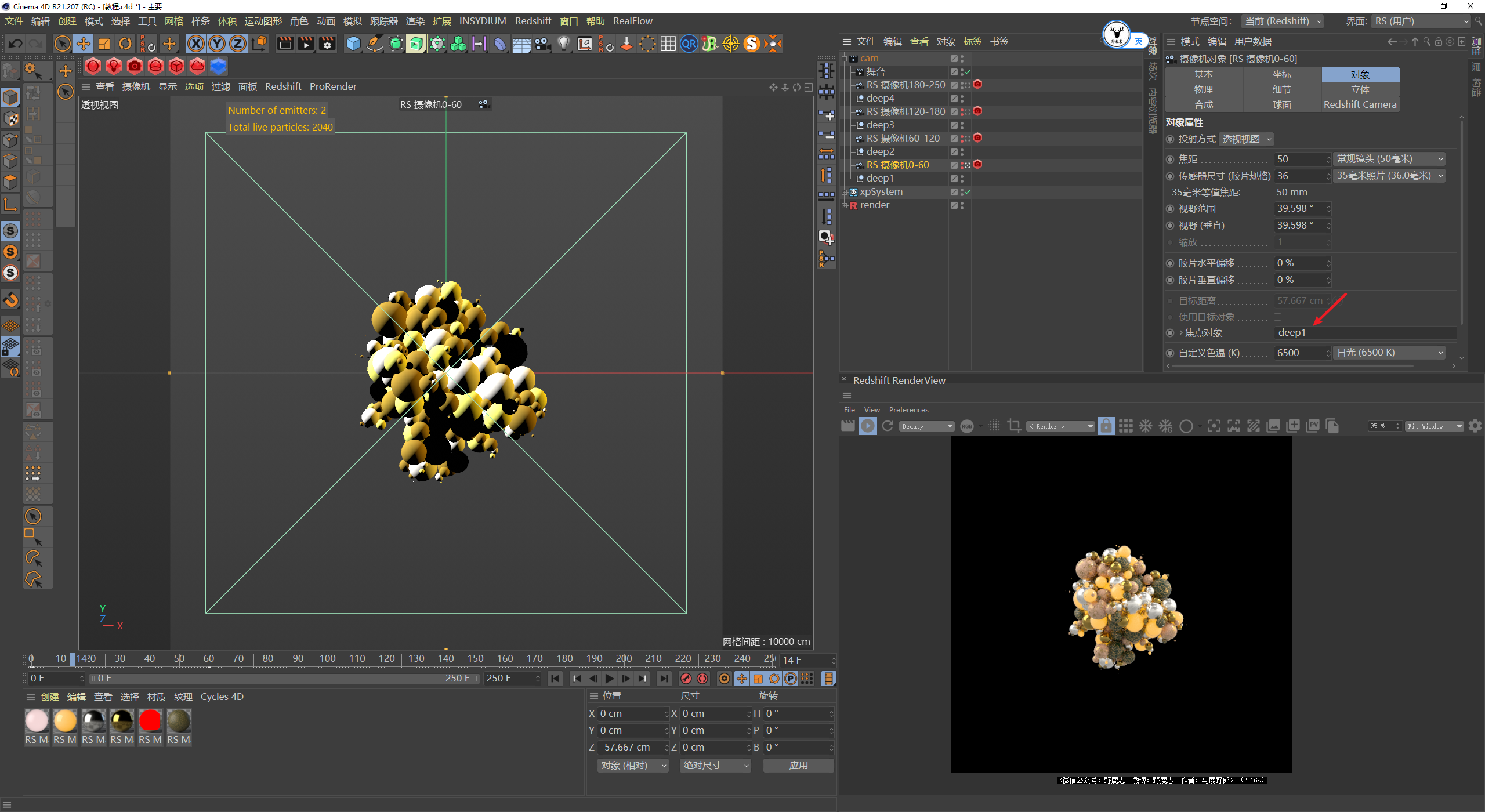1485x812 pixels.
Task: Jump to the start of the animation
Action: coord(555,679)
